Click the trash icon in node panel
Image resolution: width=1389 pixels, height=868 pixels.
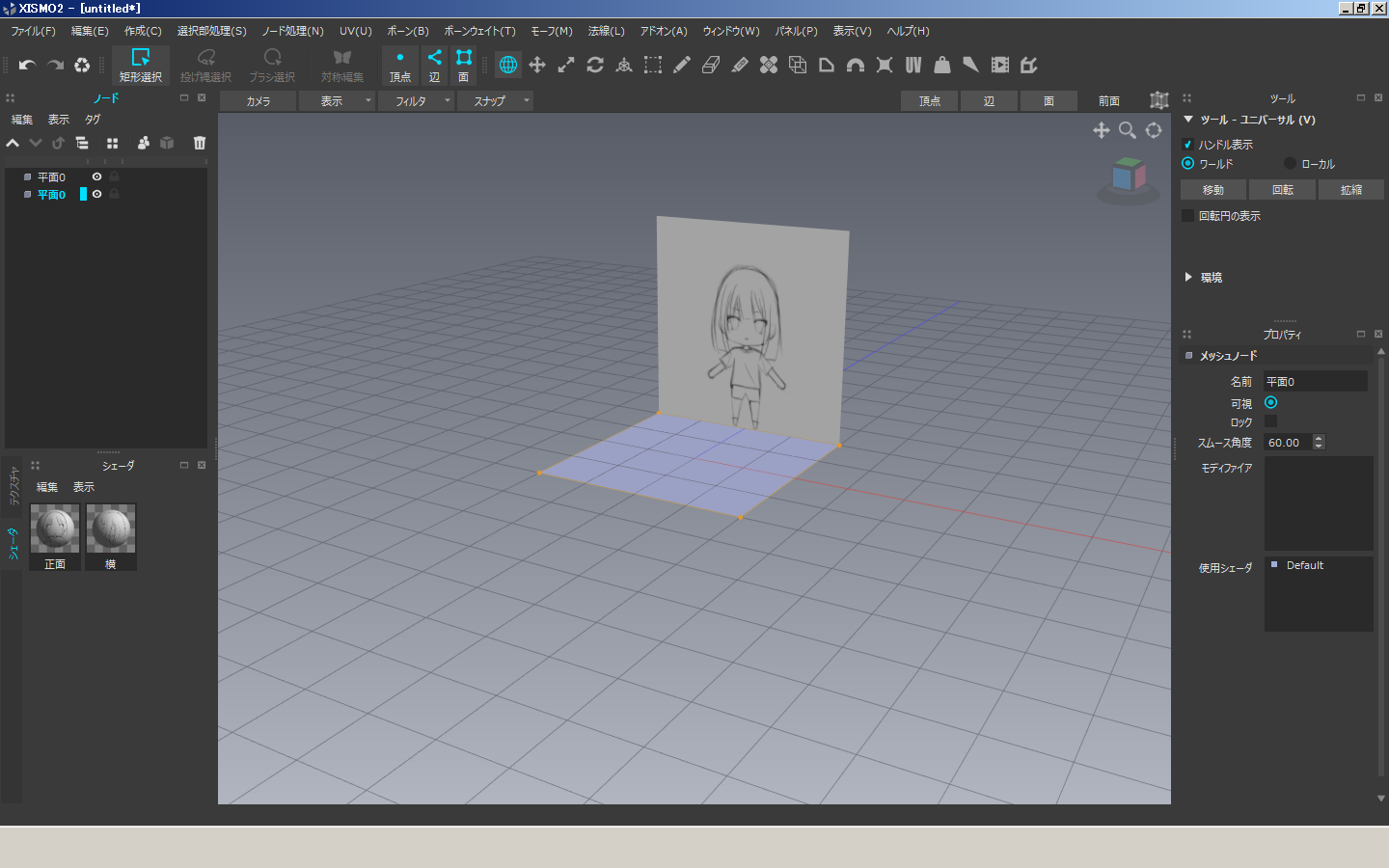(x=200, y=143)
